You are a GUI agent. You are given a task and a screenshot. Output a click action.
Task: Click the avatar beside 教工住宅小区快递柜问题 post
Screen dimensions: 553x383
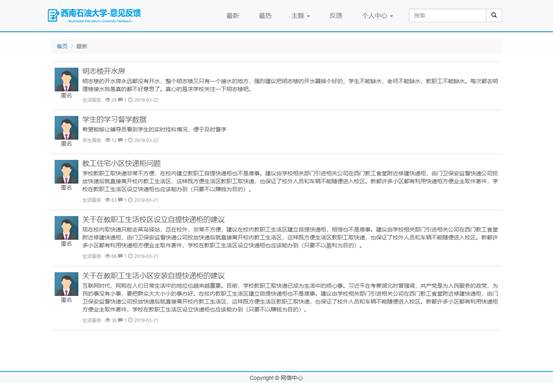click(x=66, y=172)
